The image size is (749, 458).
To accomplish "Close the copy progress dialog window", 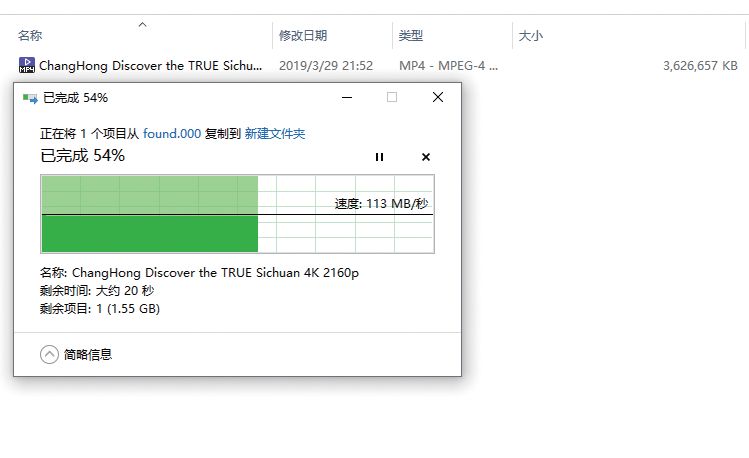I will pyautogui.click(x=438, y=97).
